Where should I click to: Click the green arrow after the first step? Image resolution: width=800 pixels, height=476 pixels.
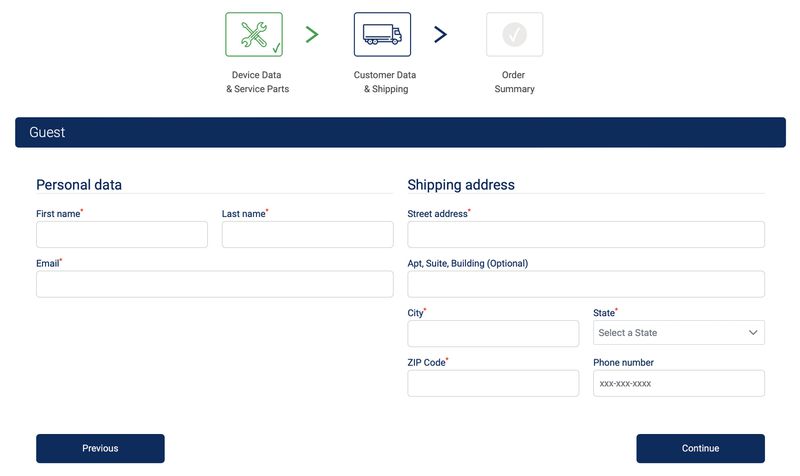312,35
